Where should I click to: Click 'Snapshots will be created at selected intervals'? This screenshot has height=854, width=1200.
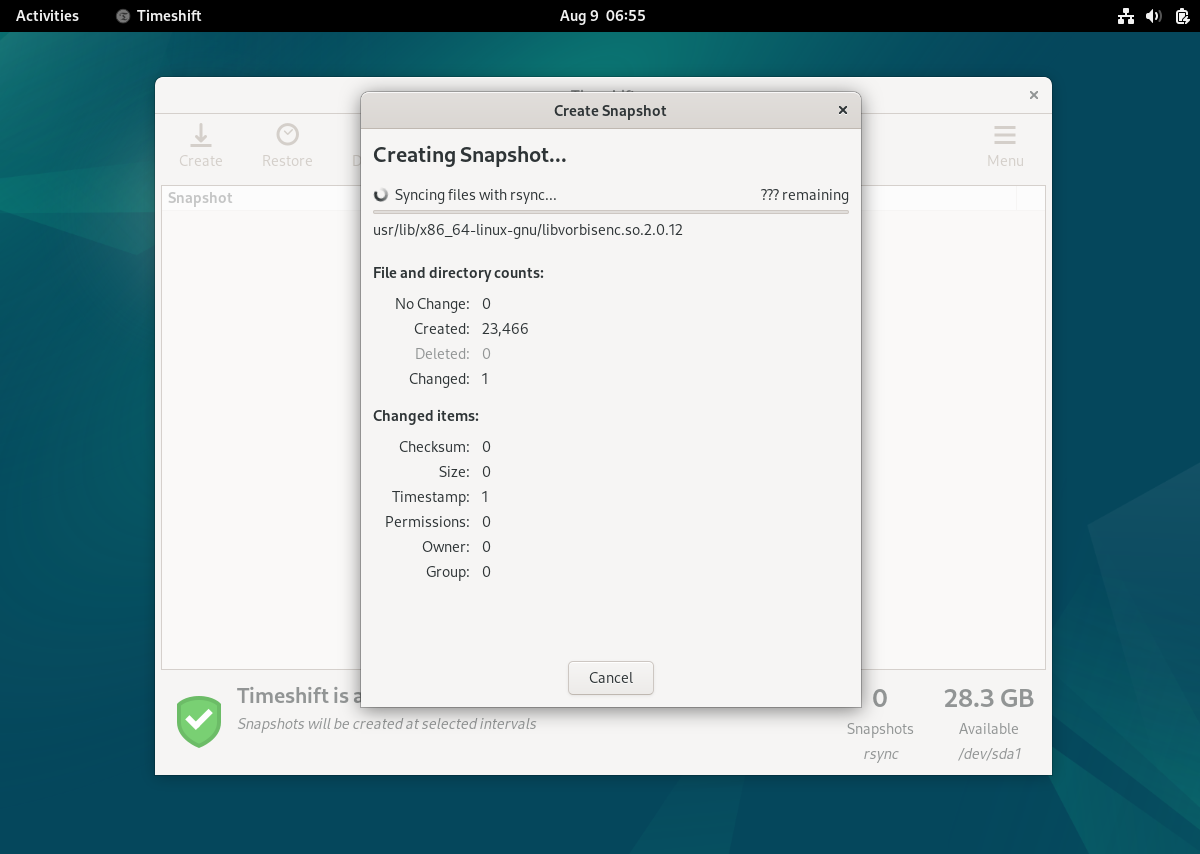click(386, 723)
